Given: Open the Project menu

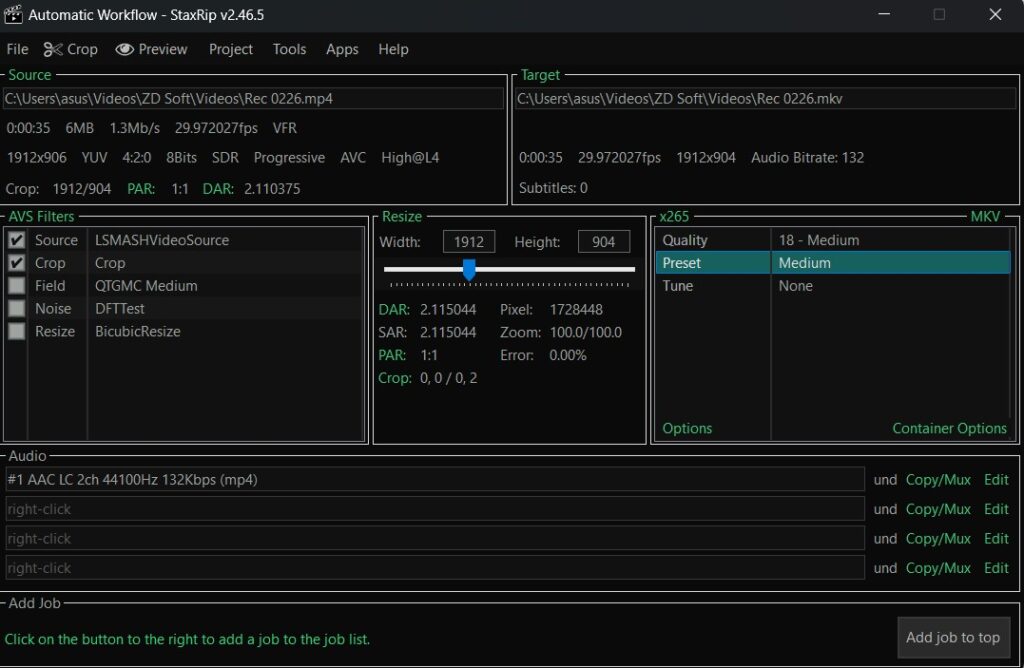Looking at the screenshot, I should (x=230, y=49).
